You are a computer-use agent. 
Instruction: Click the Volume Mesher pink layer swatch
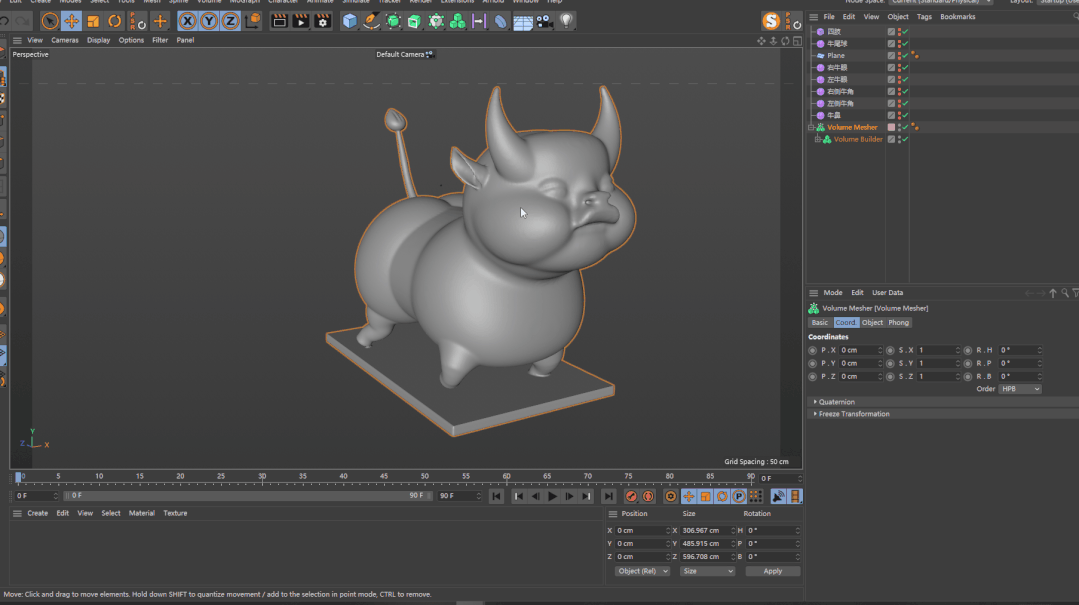(x=891, y=127)
